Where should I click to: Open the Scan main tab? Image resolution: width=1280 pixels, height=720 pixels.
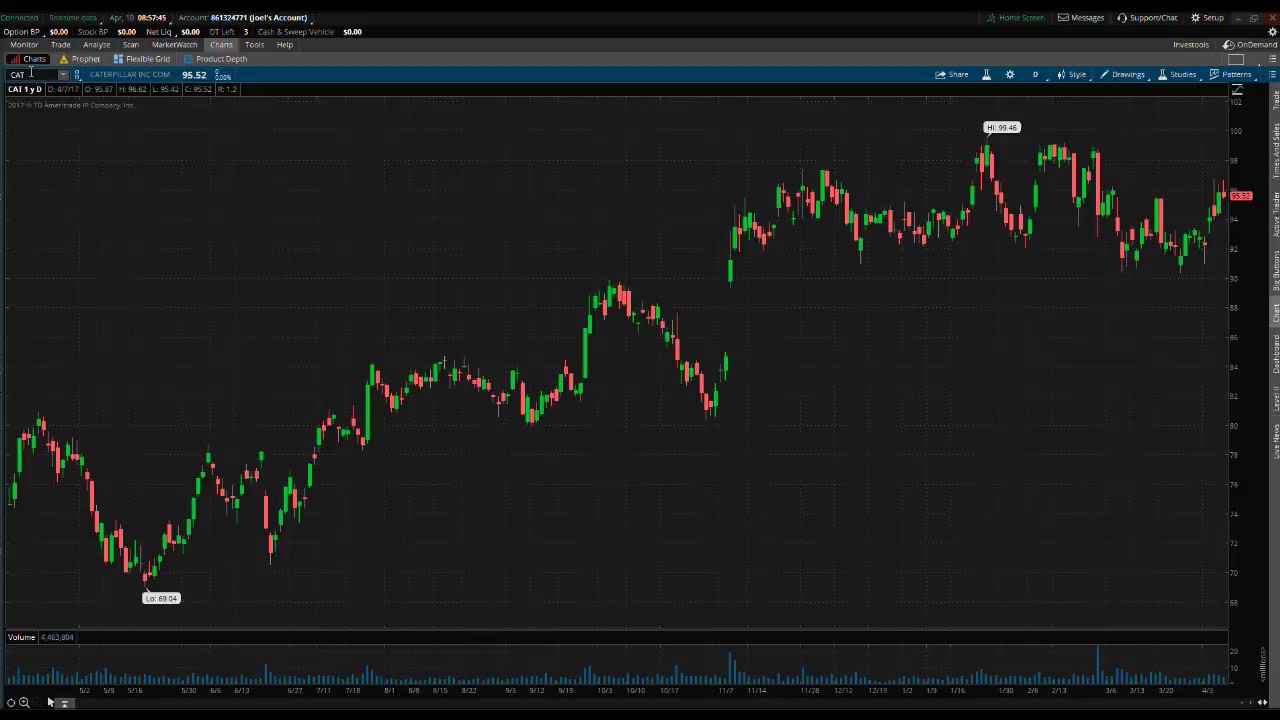click(x=131, y=45)
